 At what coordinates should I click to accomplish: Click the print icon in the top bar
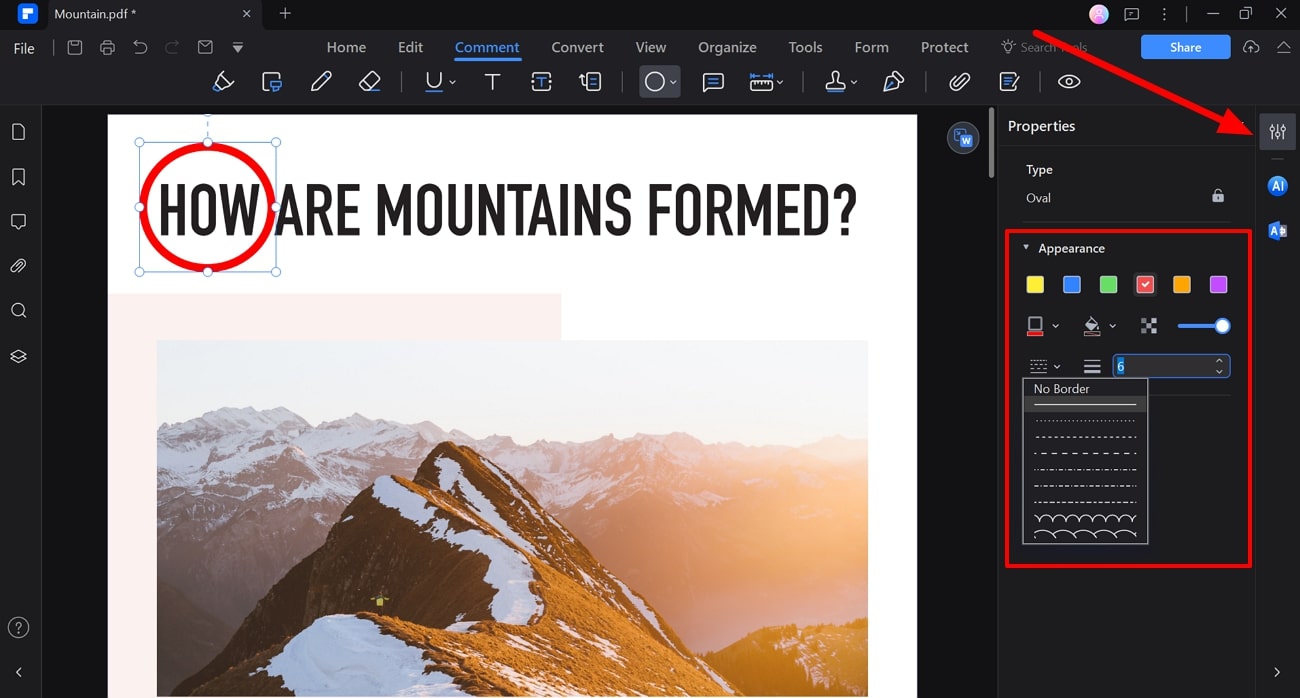107,47
